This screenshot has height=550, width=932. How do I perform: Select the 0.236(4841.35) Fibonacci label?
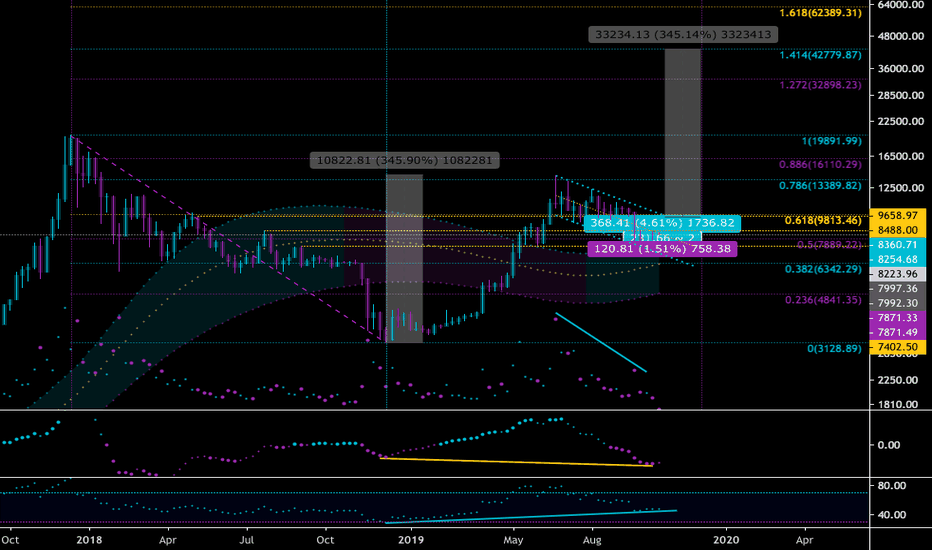(823, 300)
